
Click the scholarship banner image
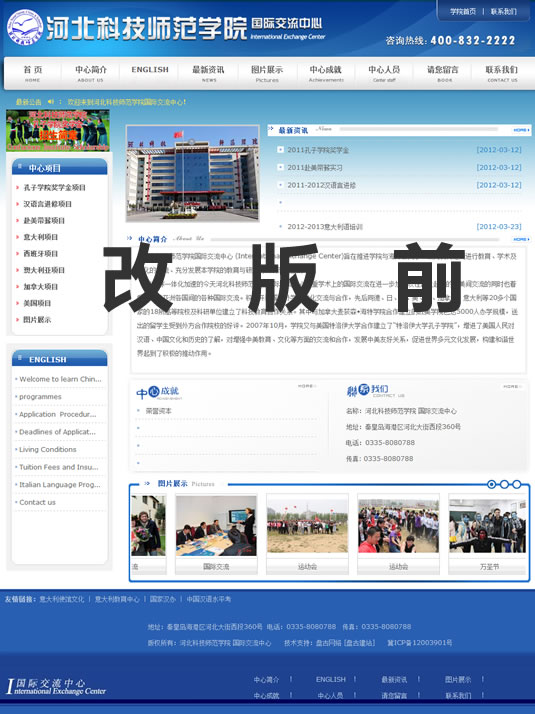(58, 130)
